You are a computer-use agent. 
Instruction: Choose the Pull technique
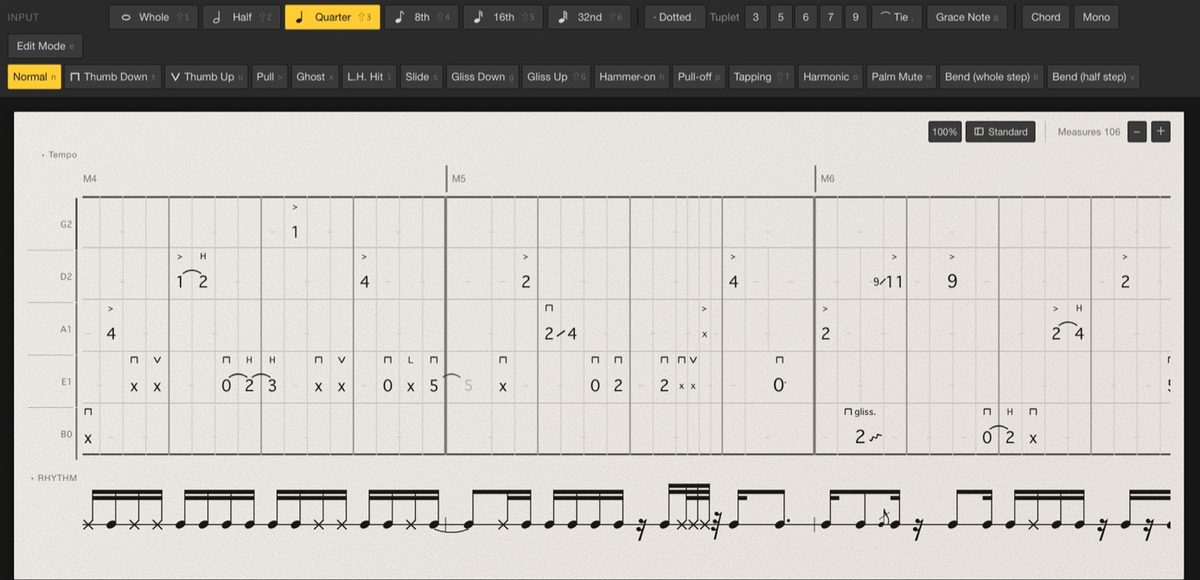269,77
